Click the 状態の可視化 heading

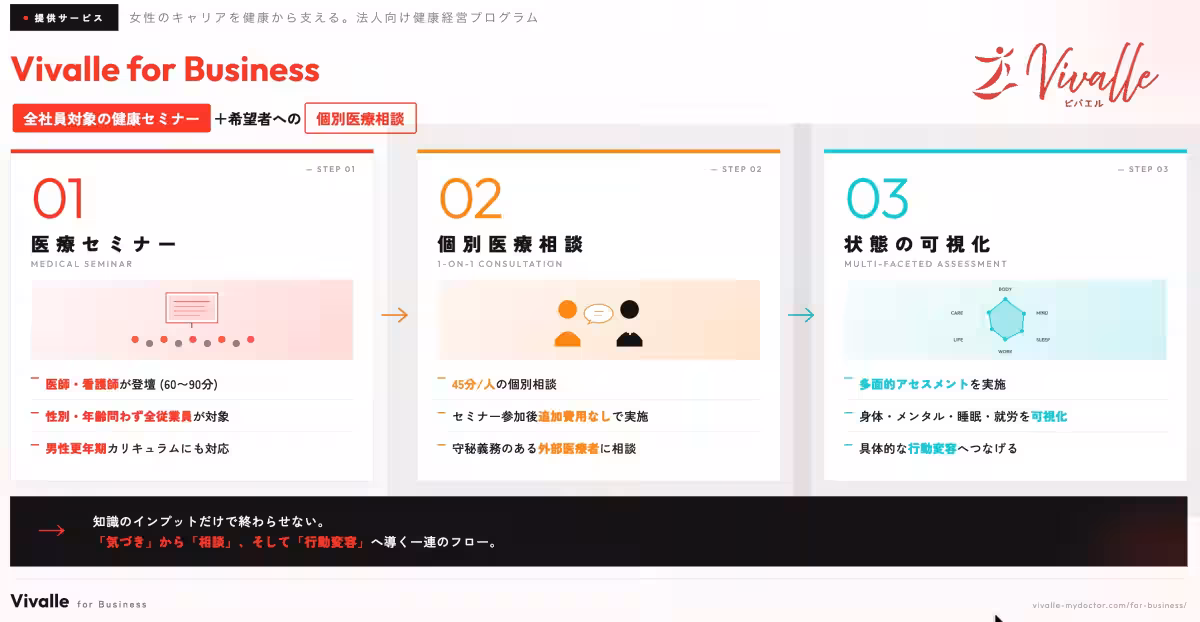pyautogui.click(x=917, y=244)
